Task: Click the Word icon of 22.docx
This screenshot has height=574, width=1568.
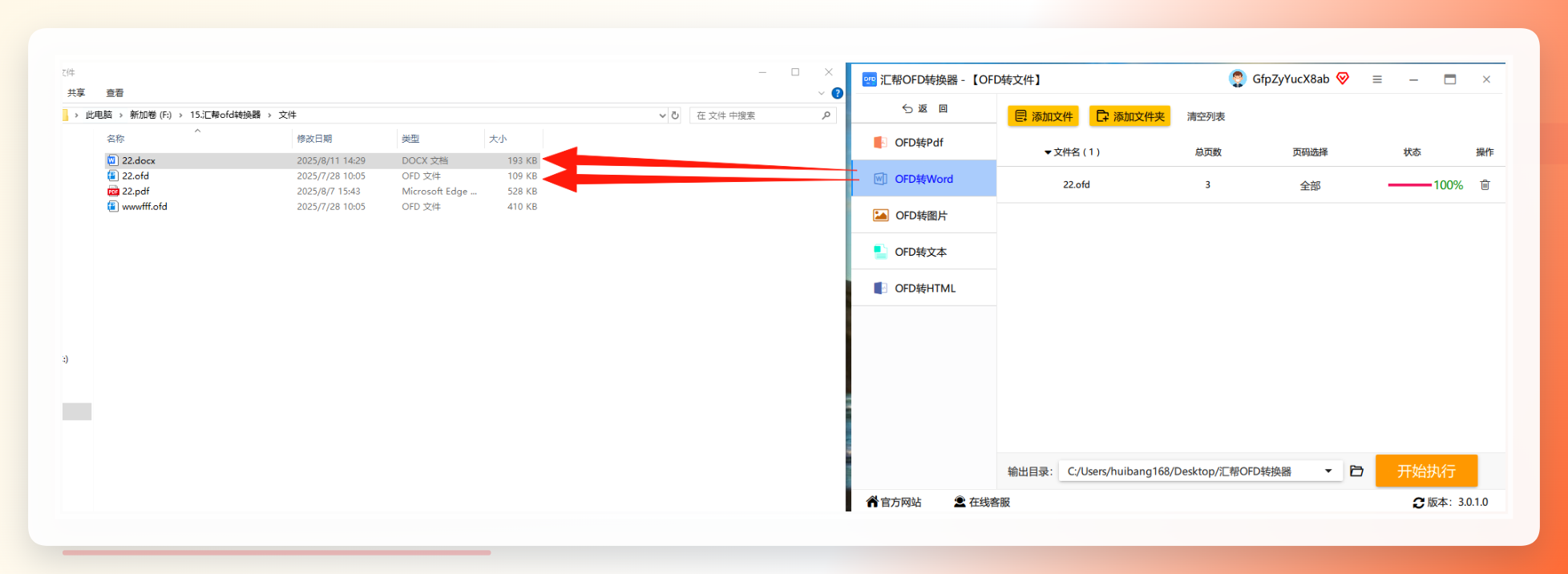Action: click(112, 160)
